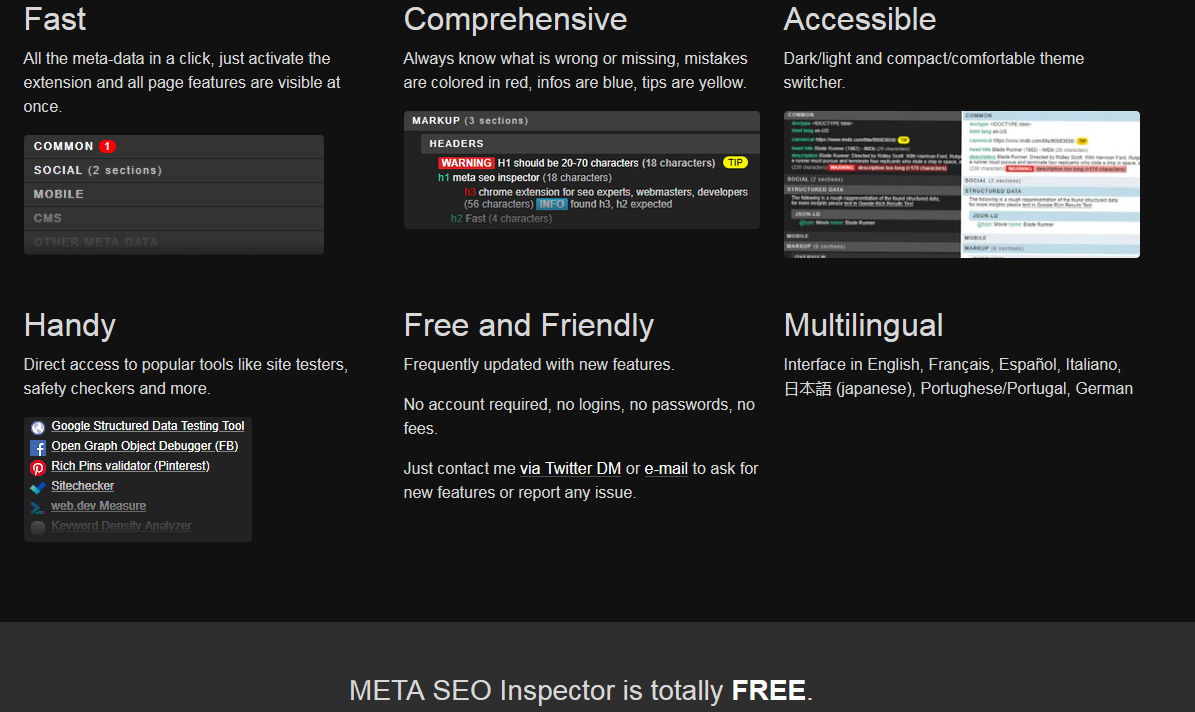
Task: Open the Sitechecker link
Action: coord(82,486)
